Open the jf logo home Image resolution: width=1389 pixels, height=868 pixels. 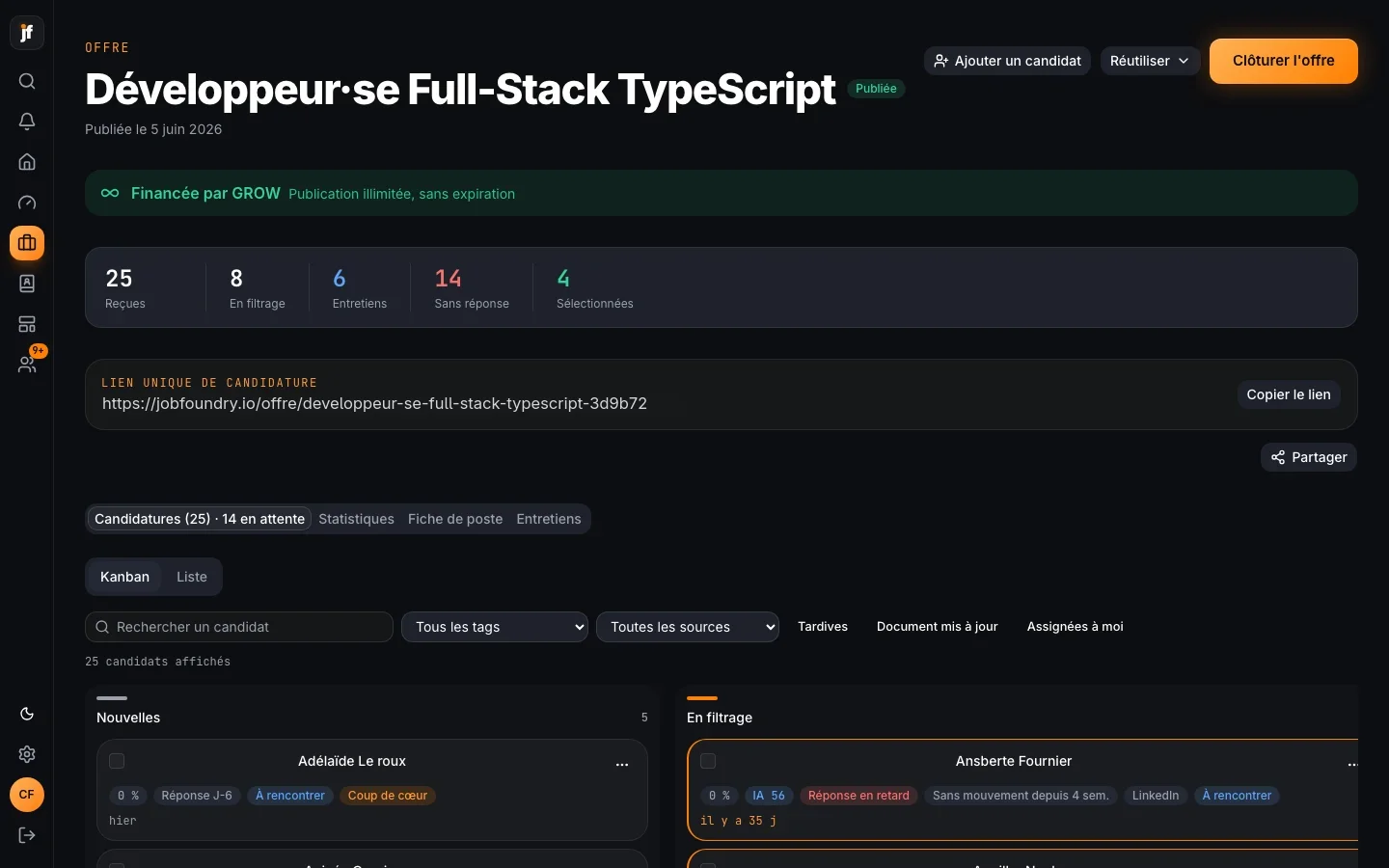27,33
